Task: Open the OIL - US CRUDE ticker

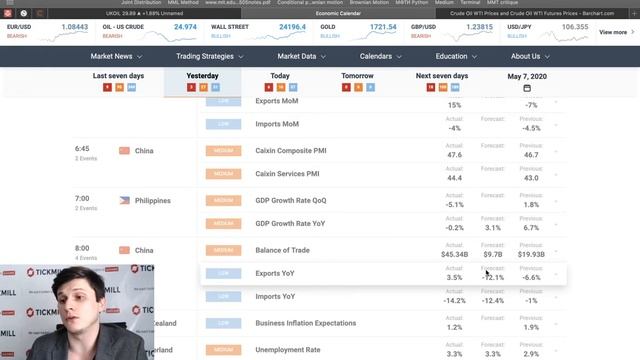Action: pos(149,32)
